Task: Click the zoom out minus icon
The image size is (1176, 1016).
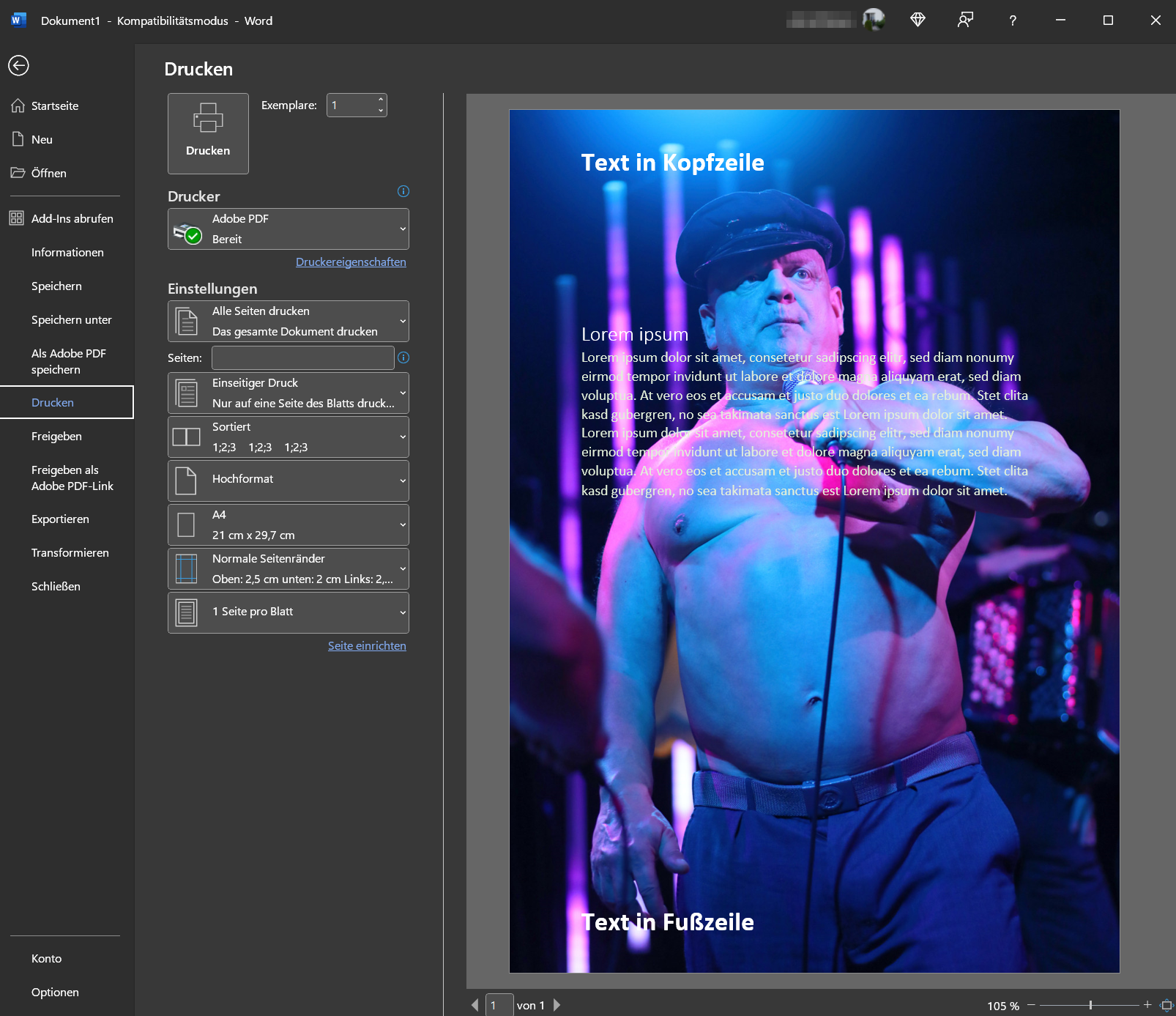Action: point(1031,1005)
